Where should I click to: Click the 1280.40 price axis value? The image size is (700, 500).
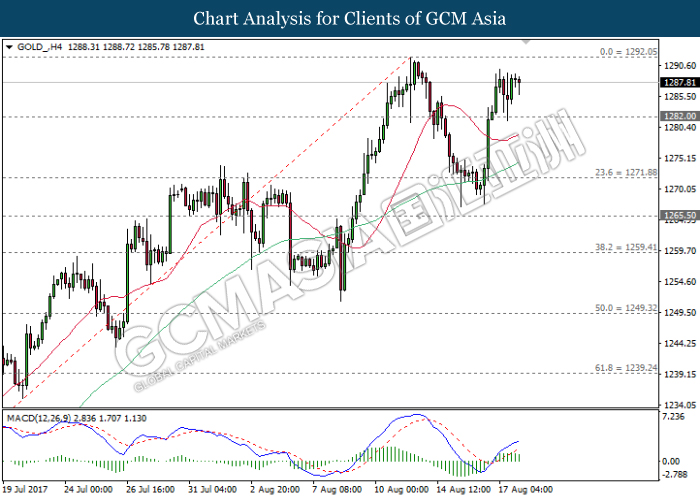680,128
